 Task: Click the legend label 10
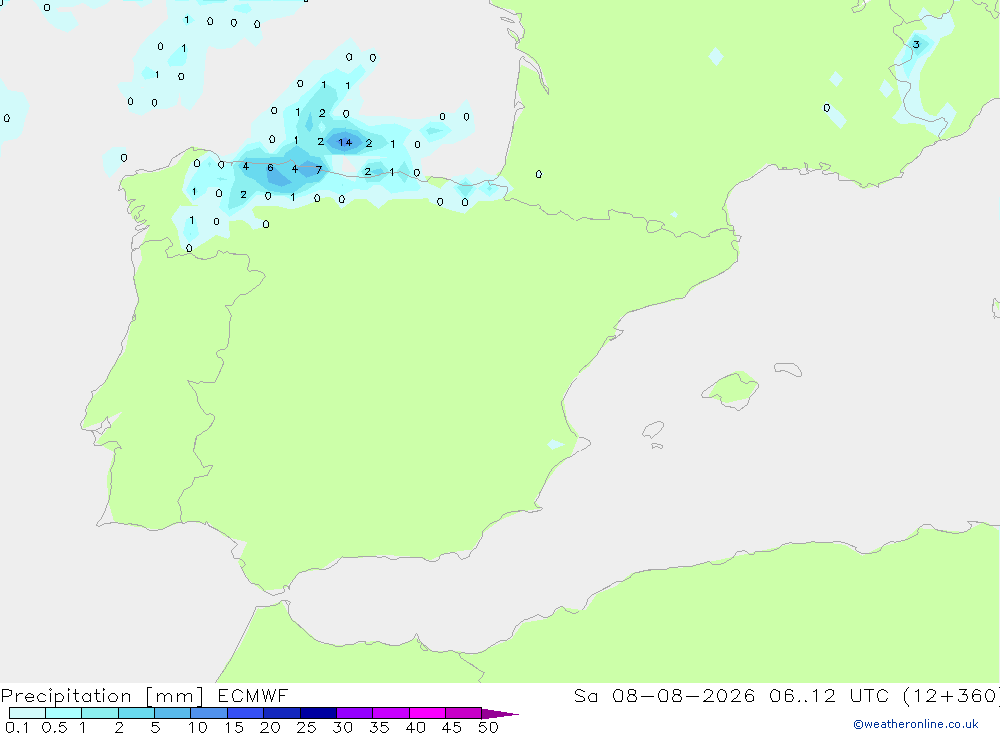[x=197, y=727]
